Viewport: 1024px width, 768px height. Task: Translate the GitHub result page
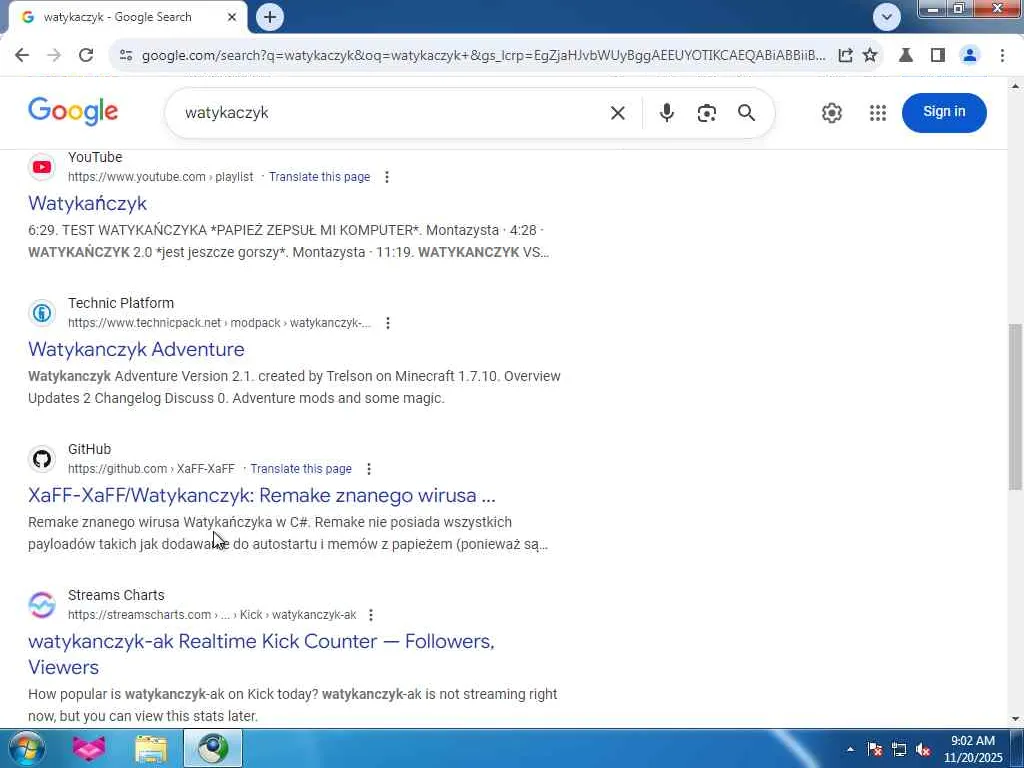pyautogui.click(x=301, y=469)
